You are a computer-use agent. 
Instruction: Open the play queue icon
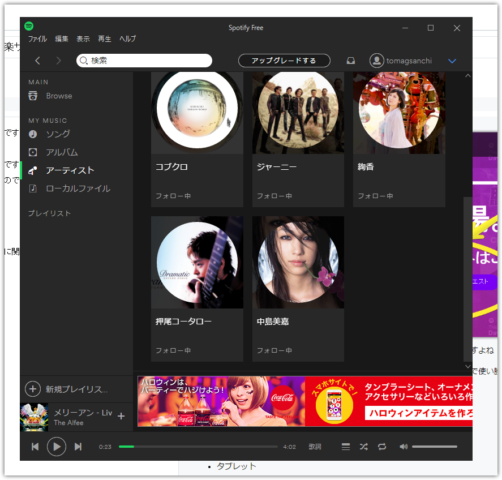pyautogui.click(x=346, y=447)
